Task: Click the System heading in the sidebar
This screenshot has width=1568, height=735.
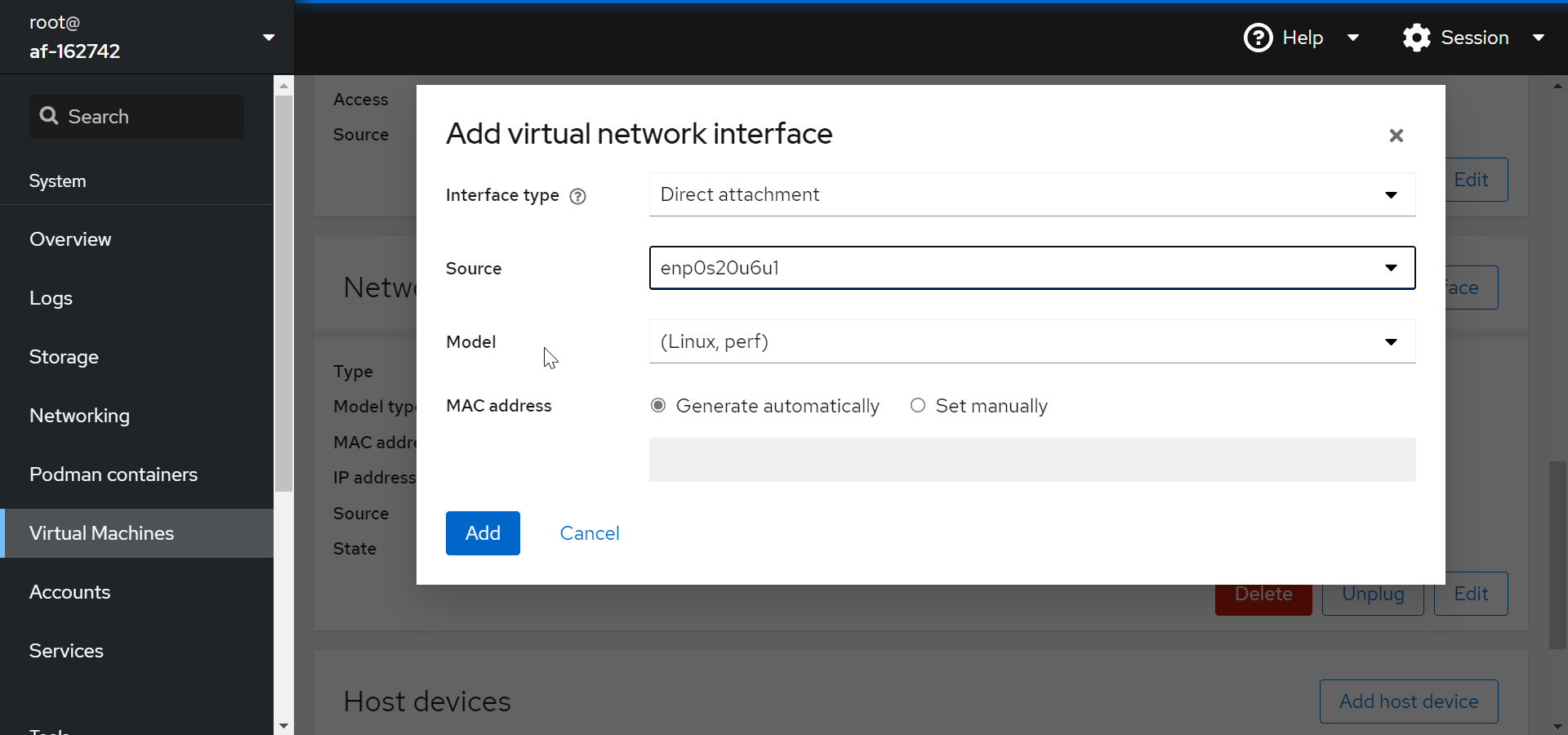Action: pos(57,181)
